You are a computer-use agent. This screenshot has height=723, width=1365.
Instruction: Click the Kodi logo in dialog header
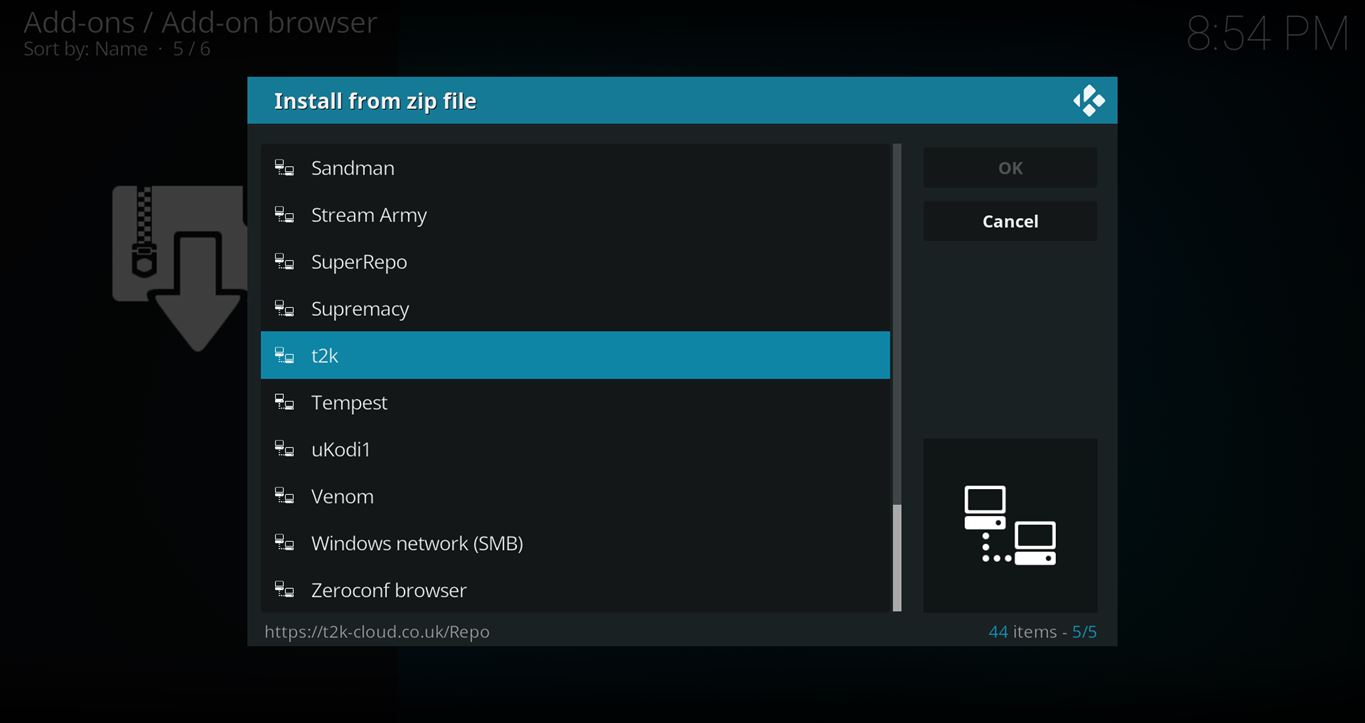pos(1088,101)
